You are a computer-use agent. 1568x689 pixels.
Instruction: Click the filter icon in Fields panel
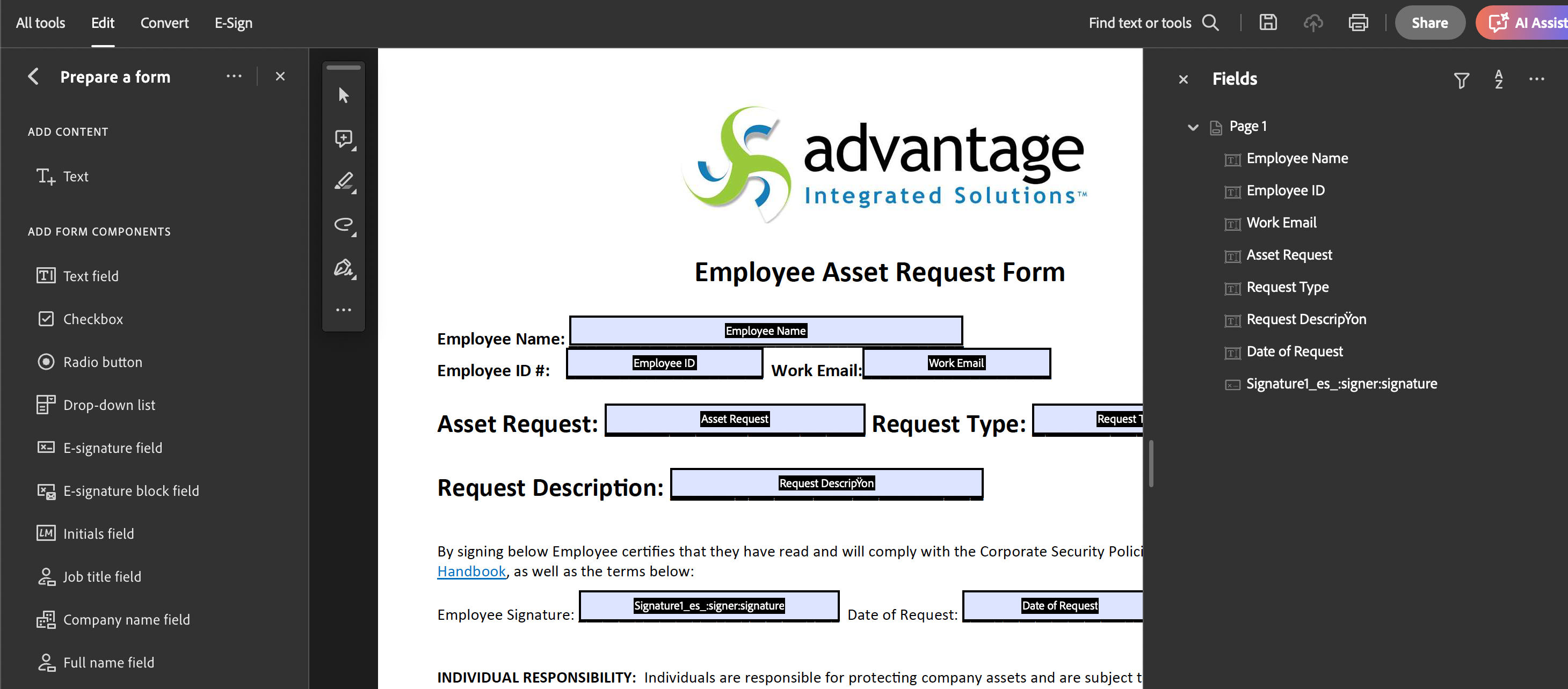click(1461, 79)
